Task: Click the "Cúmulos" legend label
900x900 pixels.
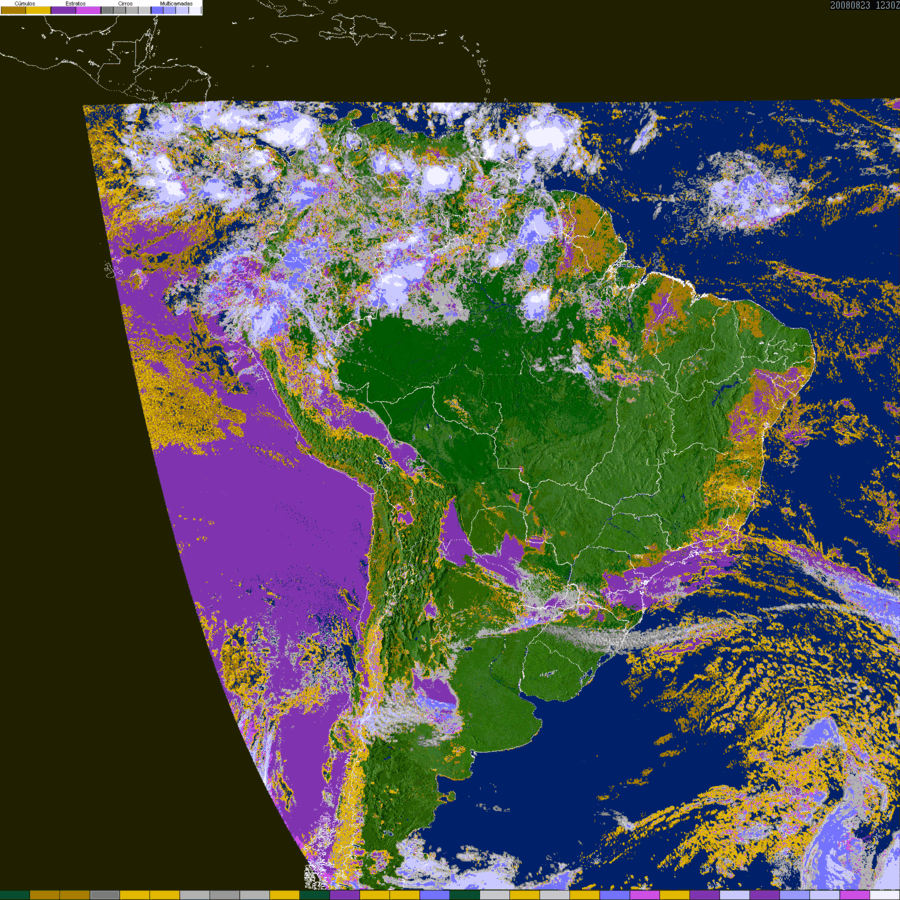Action: coord(25,3)
